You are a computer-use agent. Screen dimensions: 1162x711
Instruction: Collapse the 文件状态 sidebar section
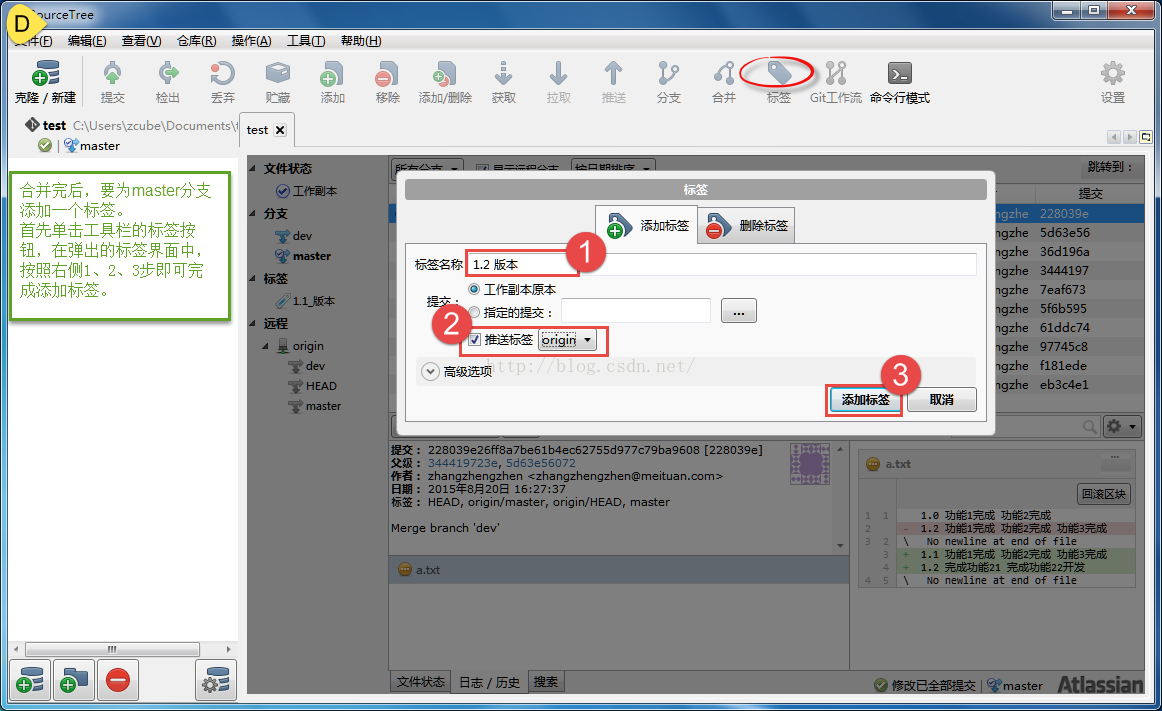coord(253,168)
